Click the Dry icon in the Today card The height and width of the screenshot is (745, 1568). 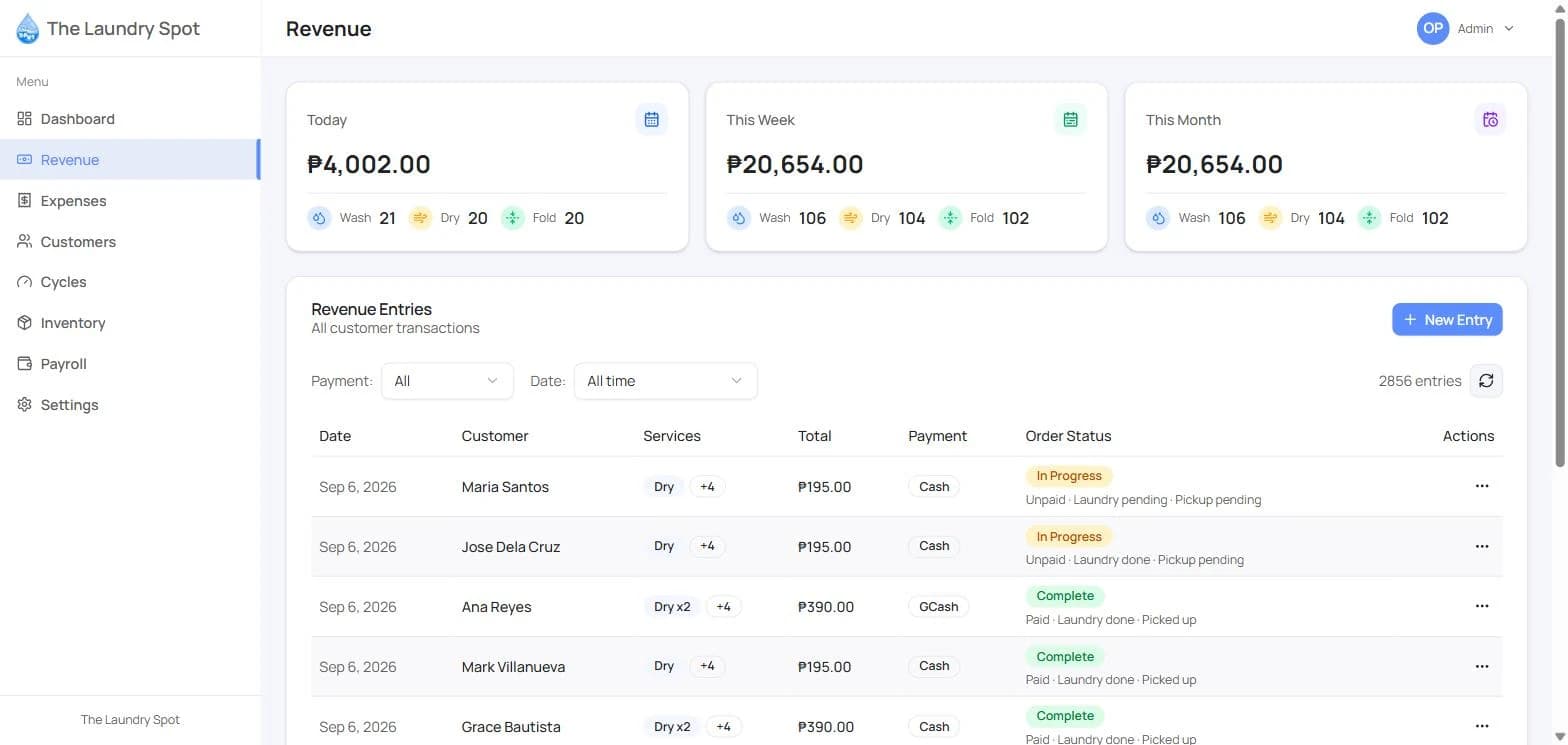point(420,218)
